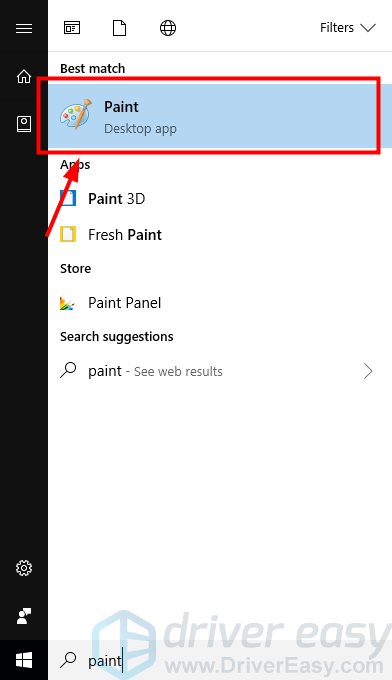Open the Windows Start button

click(24, 660)
